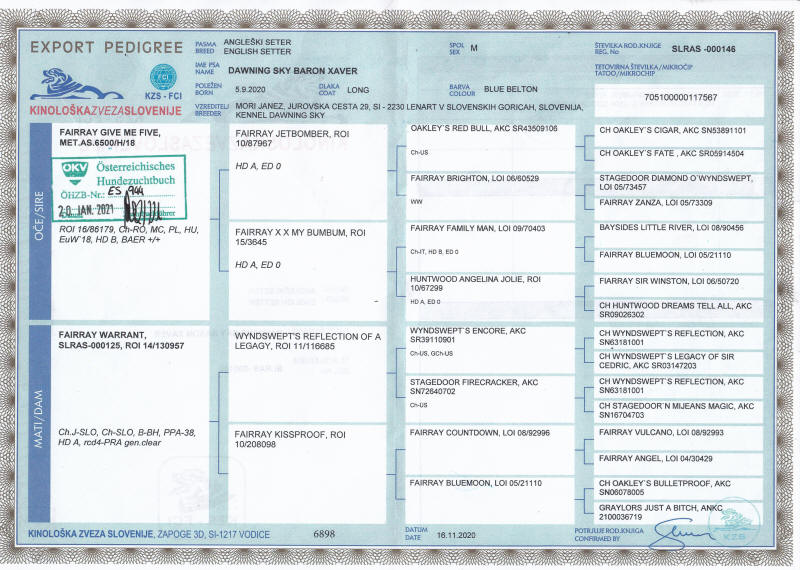The width and height of the screenshot is (800, 570).
Task: Click sire name FAIRRAY GIVE ME FIVE
Action: [x=110, y=133]
